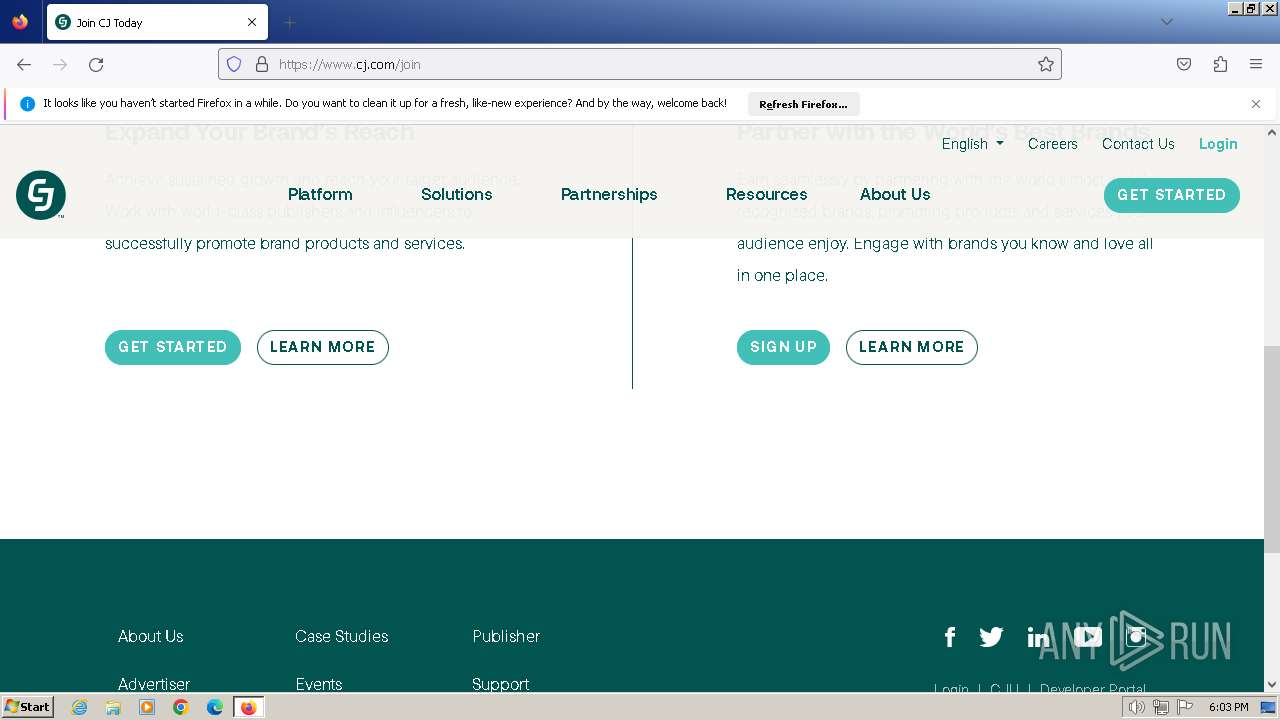
Task: Click LEARN MORE beside SIGN UP
Action: tap(912, 347)
